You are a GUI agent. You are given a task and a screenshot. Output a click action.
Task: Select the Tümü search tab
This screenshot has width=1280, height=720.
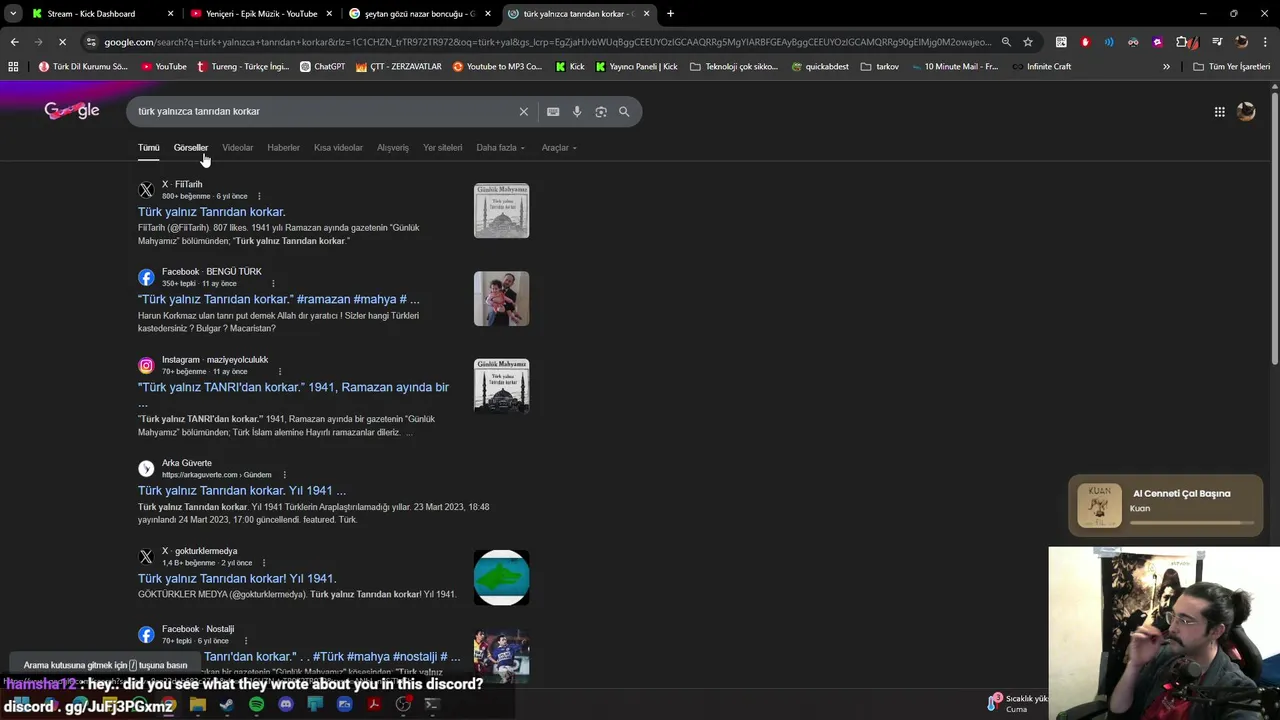(149, 148)
